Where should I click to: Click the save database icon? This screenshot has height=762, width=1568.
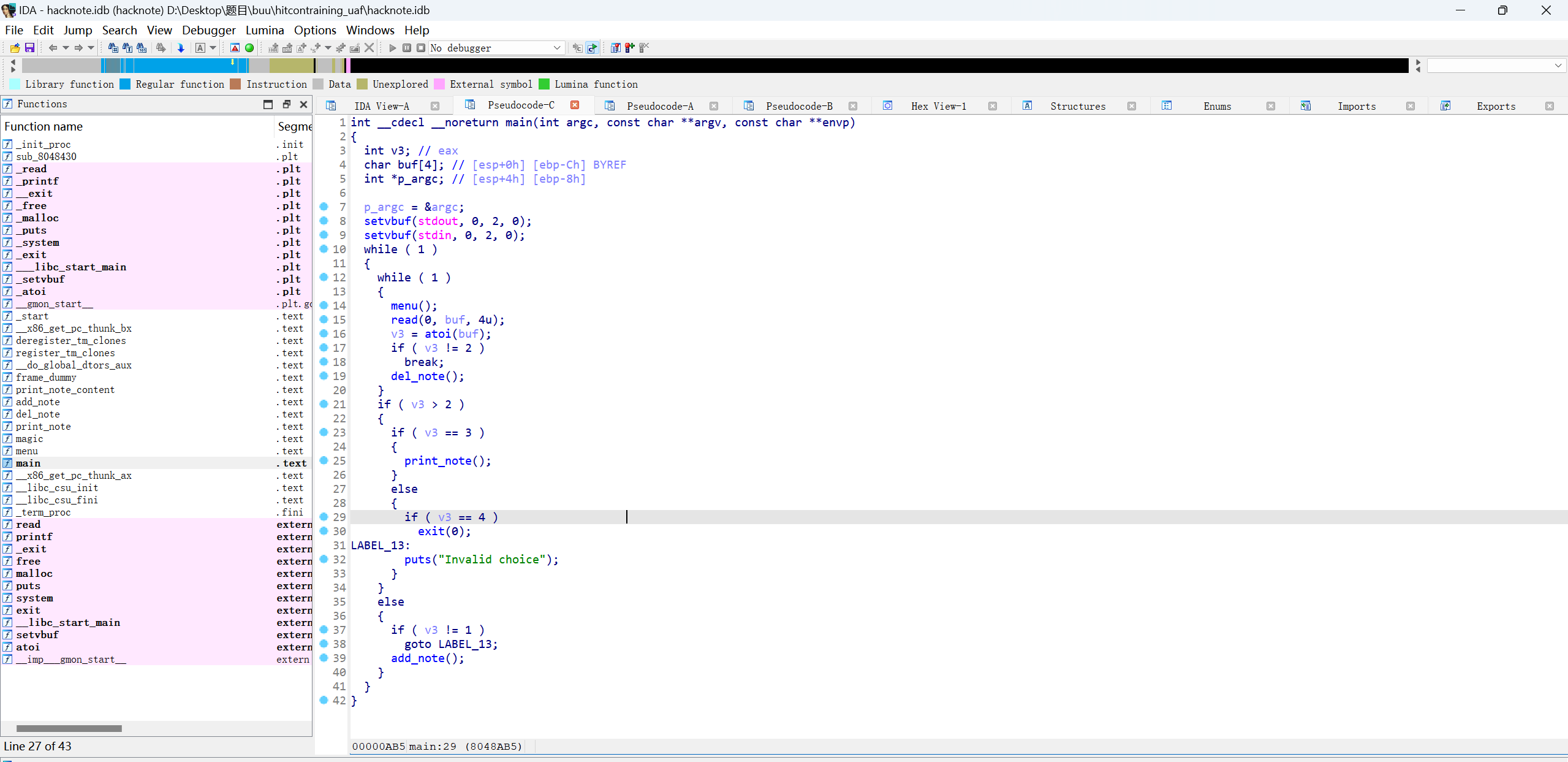(29, 48)
